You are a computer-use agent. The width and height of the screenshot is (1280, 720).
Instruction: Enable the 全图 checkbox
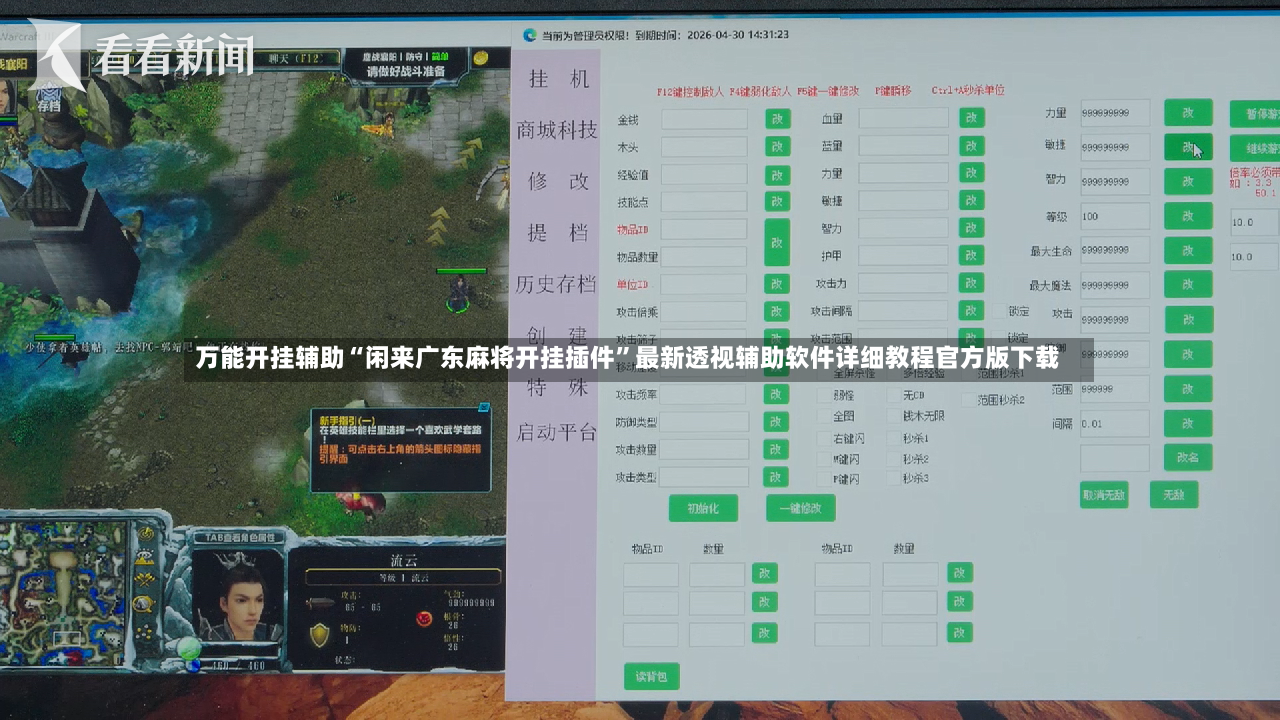point(823,416)
